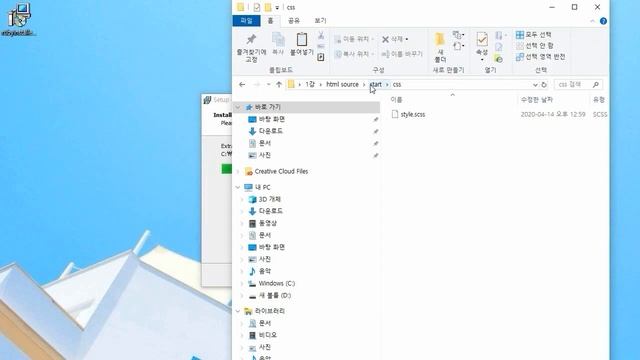Sort by the 이름 column header
The width and height of the screenshot is (640, 360).
click(x=396, y=100)
